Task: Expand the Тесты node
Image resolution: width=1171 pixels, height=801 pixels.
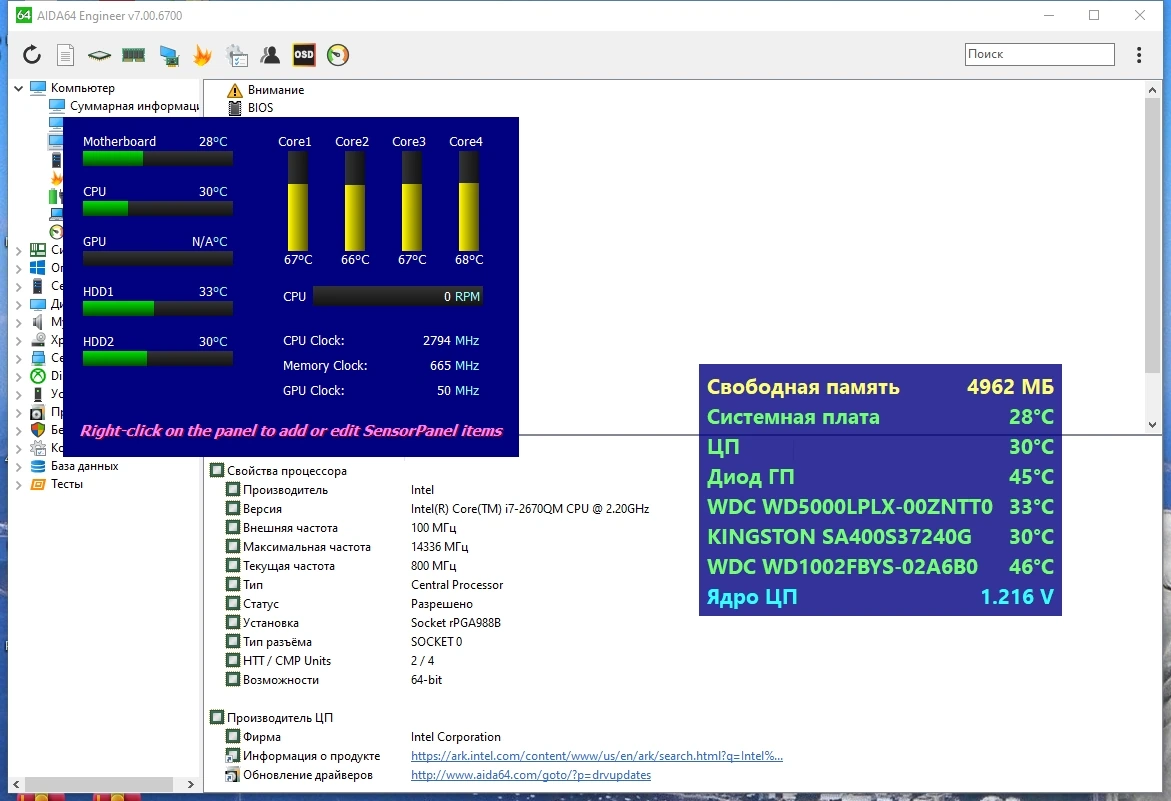Action: 19,484
